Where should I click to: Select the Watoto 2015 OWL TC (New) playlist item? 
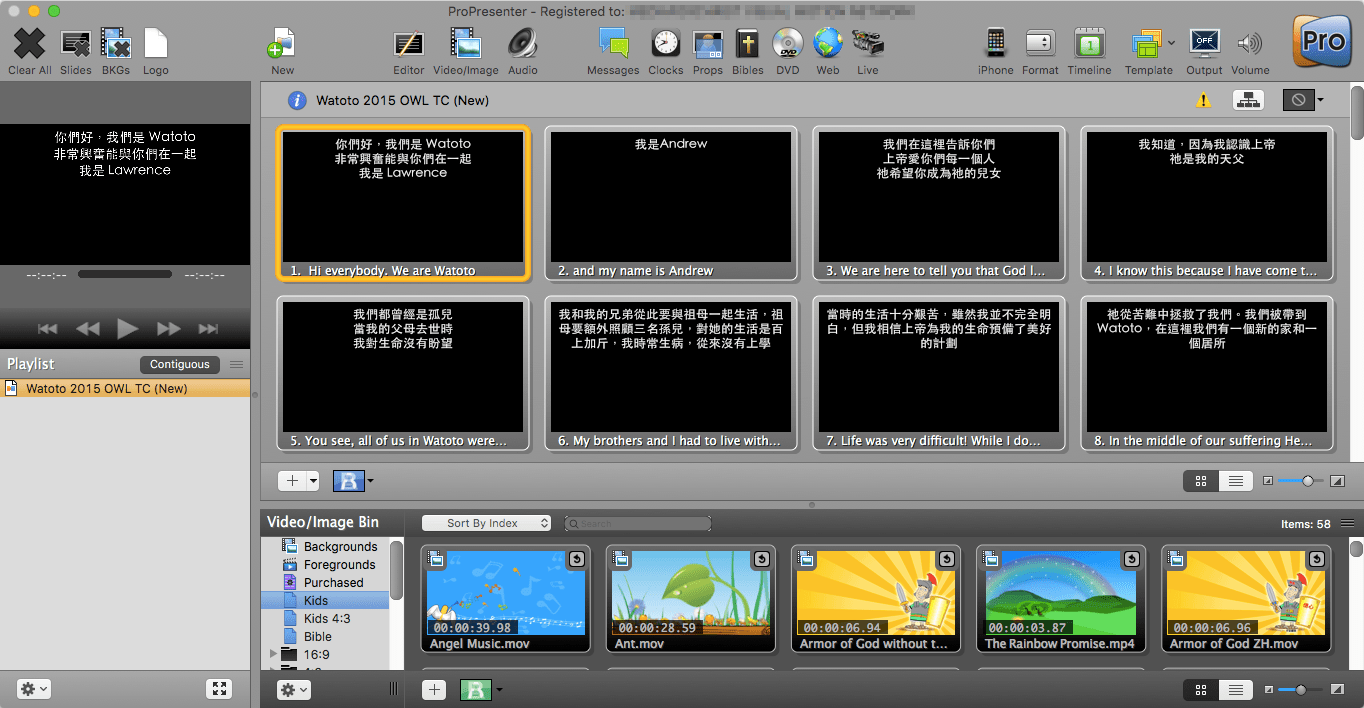pyautogui.click(x=125, y=388)
